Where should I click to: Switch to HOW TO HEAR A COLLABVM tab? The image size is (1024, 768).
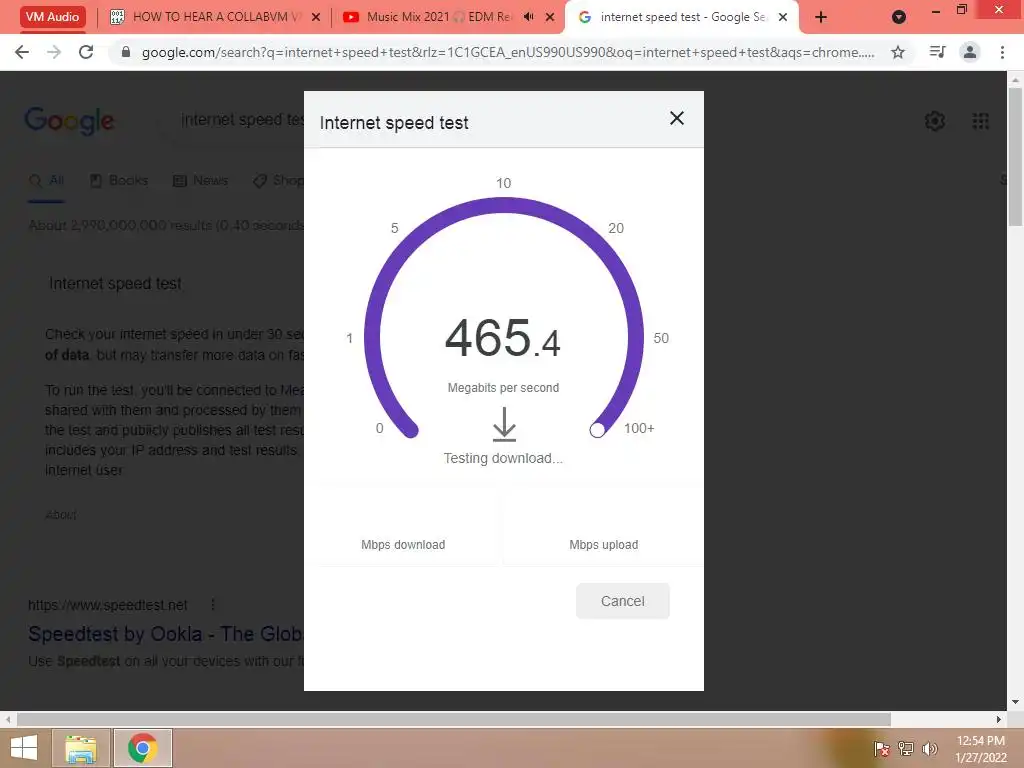[216, 17]
